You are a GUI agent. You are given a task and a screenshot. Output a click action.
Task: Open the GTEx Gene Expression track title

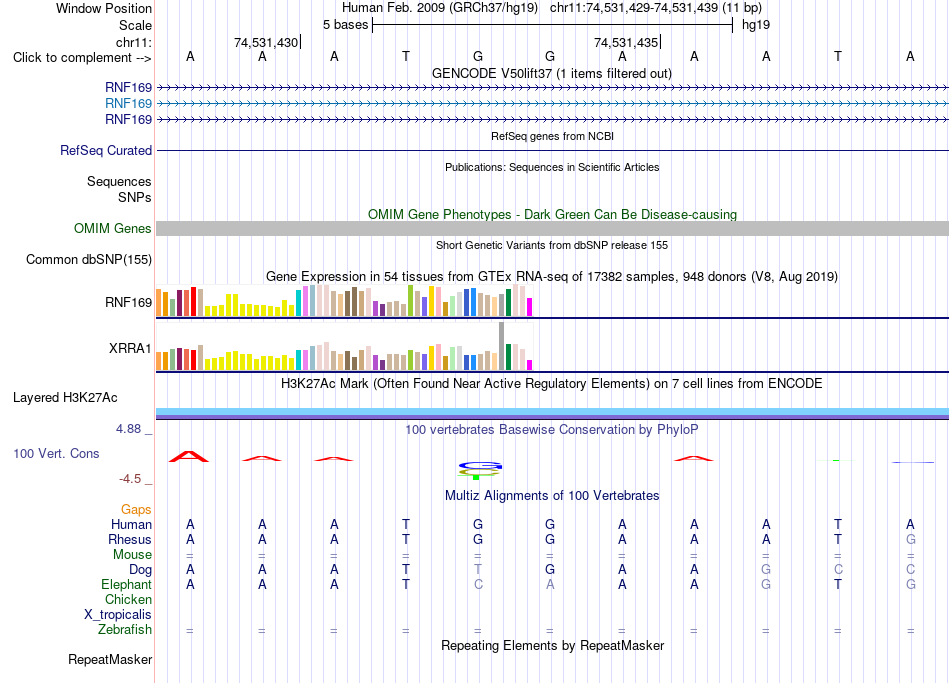[552, 277]
